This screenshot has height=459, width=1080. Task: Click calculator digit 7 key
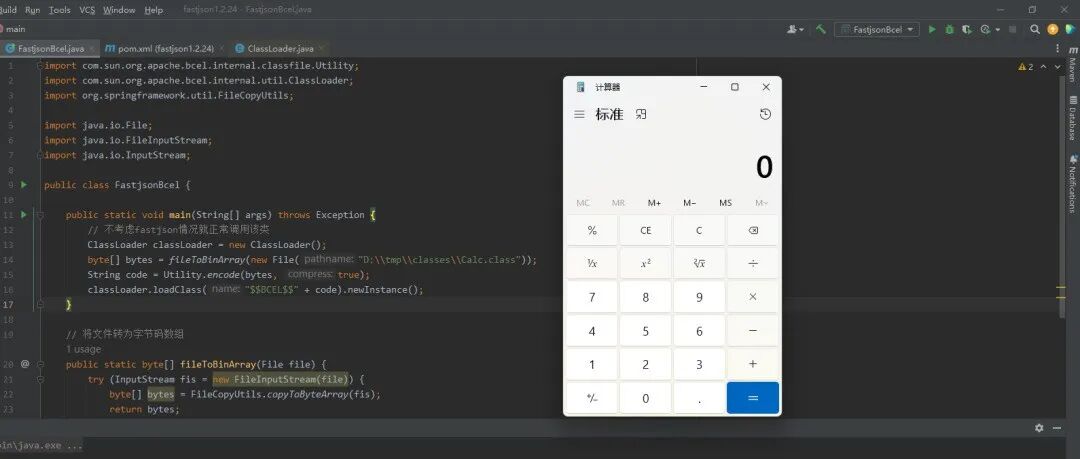click(x=592, y=296)
